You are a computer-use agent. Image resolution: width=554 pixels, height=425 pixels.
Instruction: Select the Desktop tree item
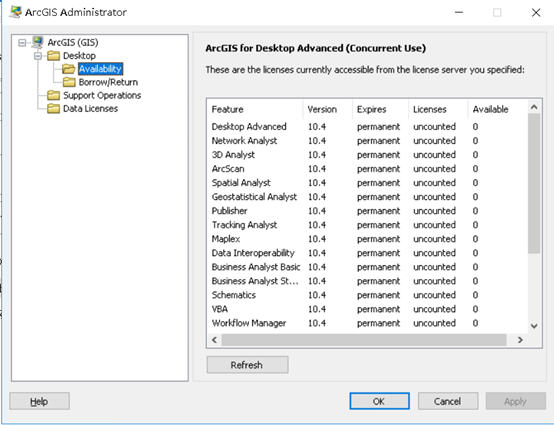(79, 56)
